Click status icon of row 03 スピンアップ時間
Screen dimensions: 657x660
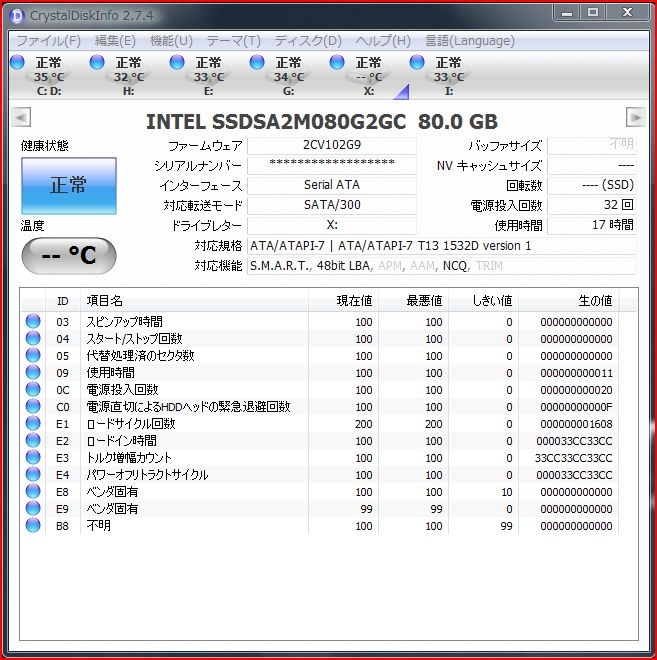[33, 321]
